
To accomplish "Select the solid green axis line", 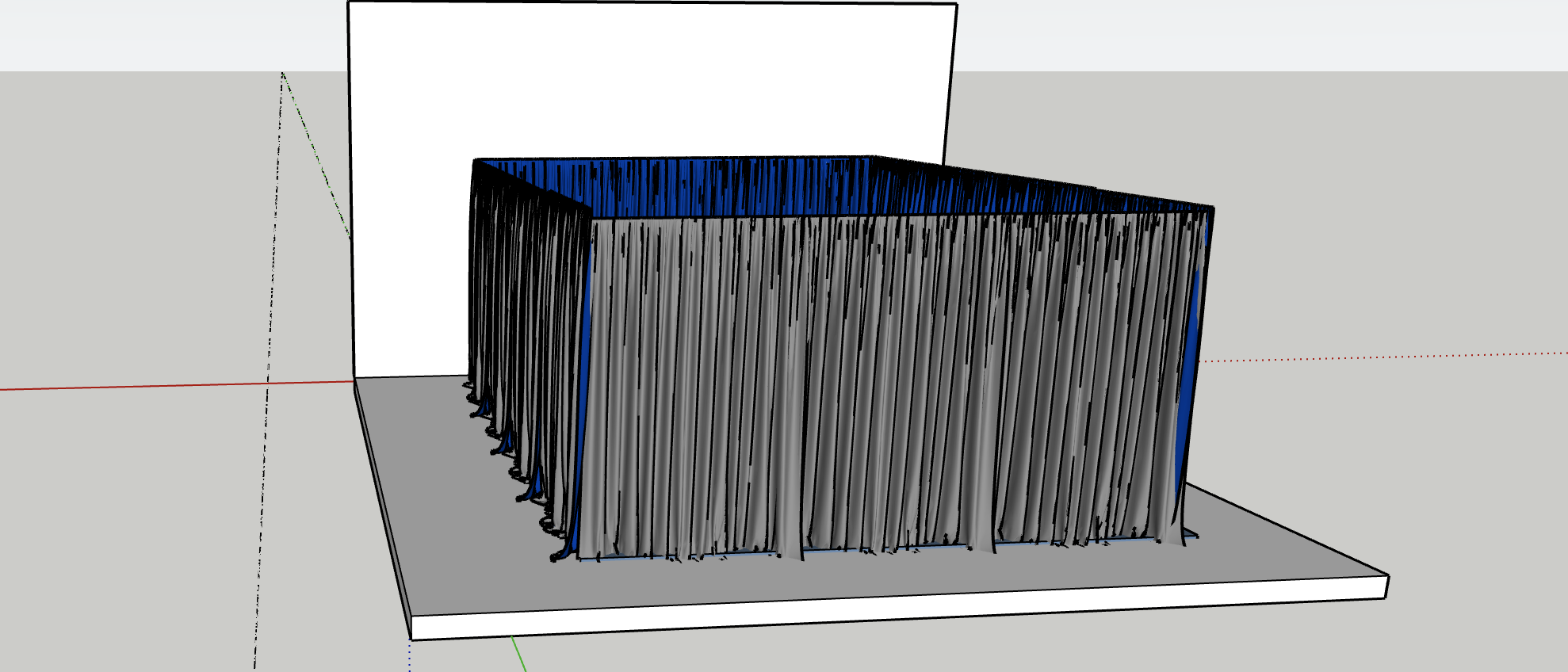I will [519, 655].
